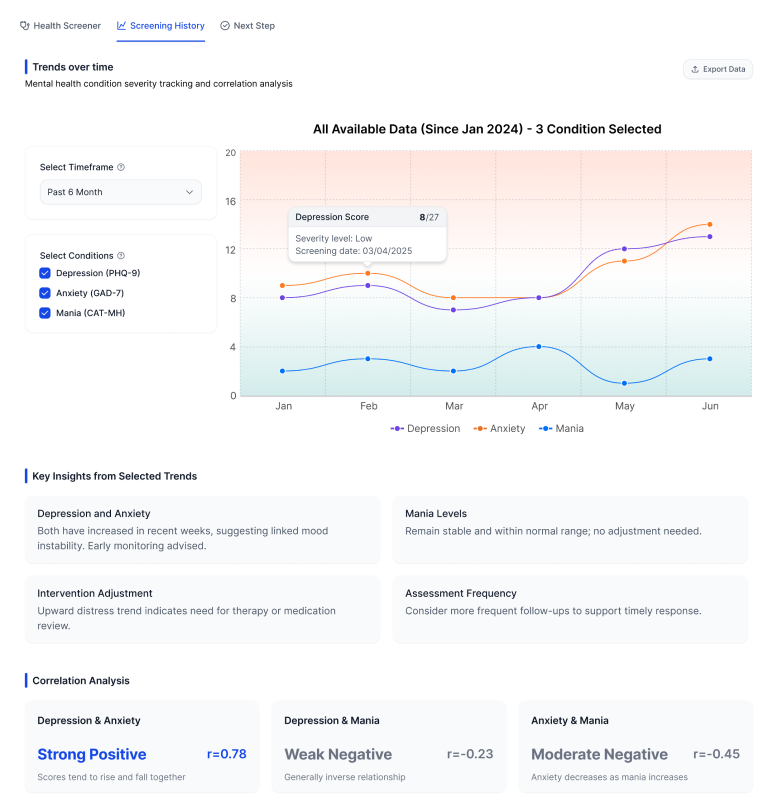
Task: Select the Mania data point for May
Action: tap(624, 383)
